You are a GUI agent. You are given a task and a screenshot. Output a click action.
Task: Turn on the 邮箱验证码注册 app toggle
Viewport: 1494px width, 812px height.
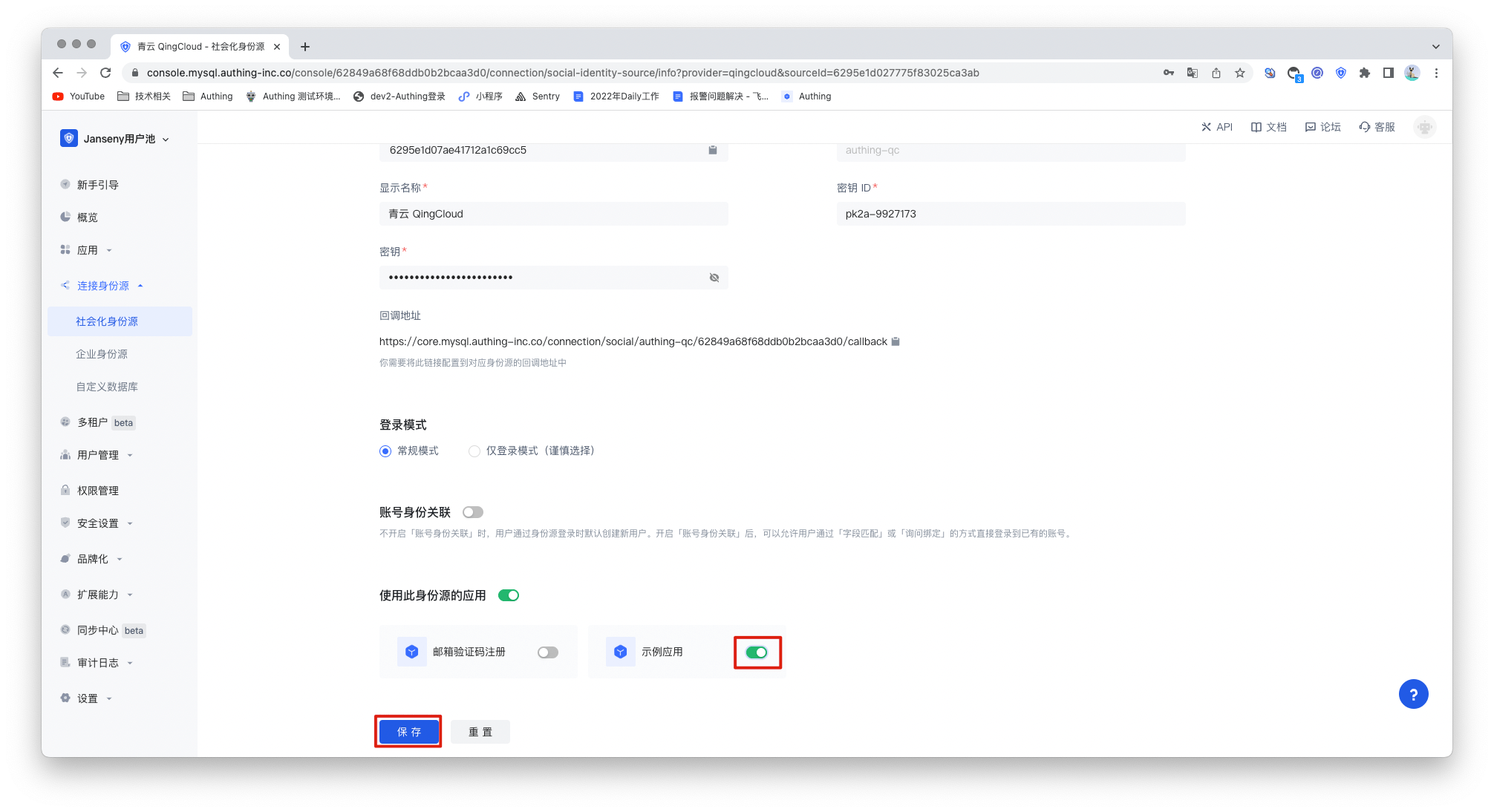tap(548, 652)
